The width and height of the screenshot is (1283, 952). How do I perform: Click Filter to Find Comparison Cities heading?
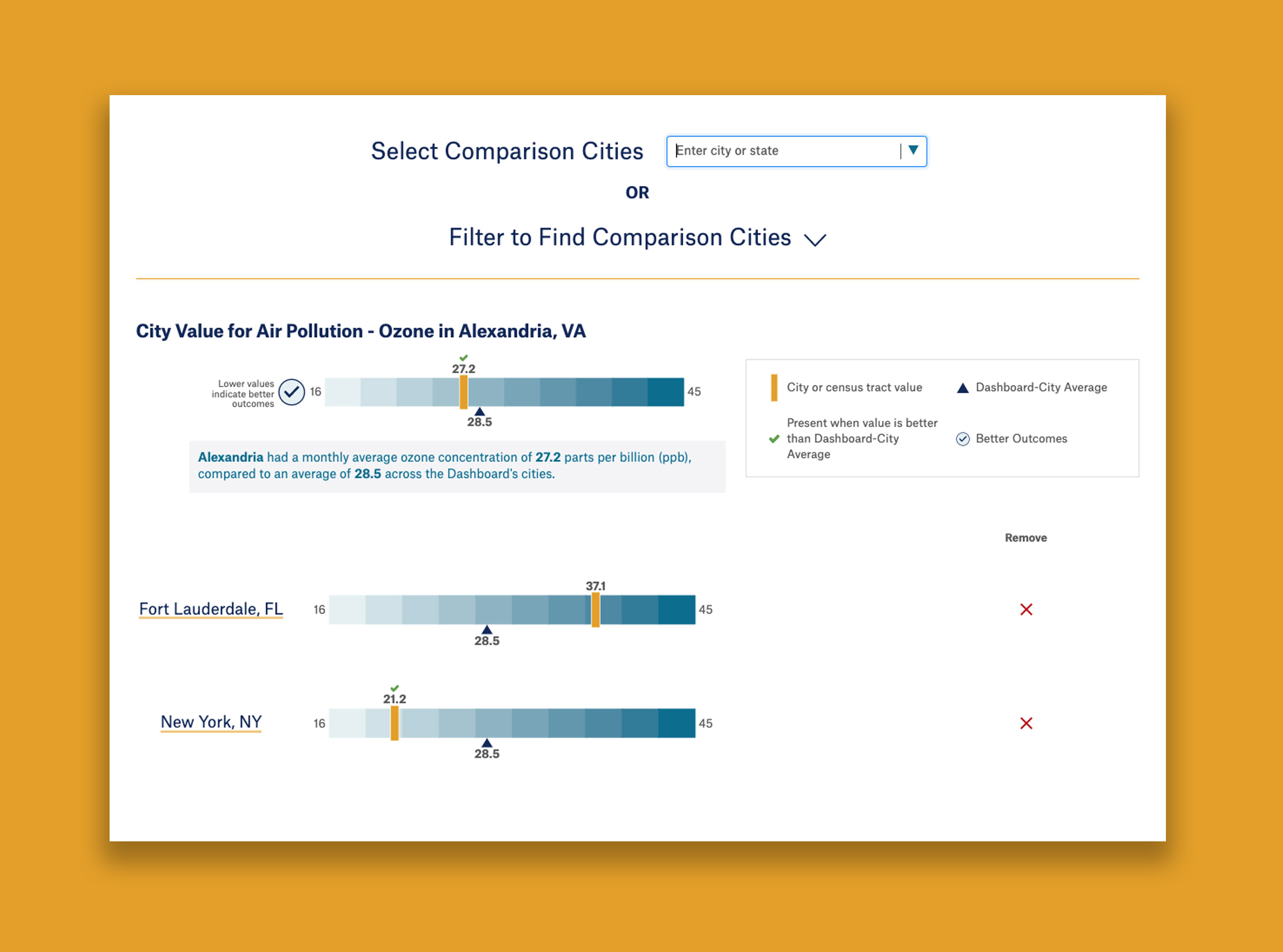pyautogui.click(x=620, y=237)
